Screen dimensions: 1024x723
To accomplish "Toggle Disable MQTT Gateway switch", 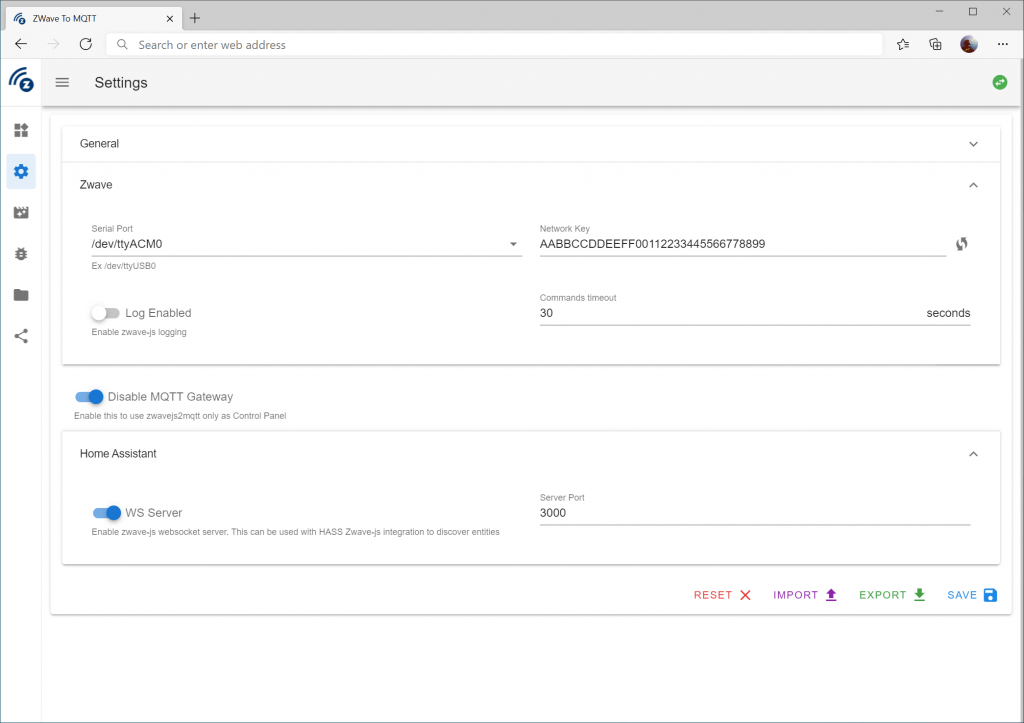I will [89, 396].
